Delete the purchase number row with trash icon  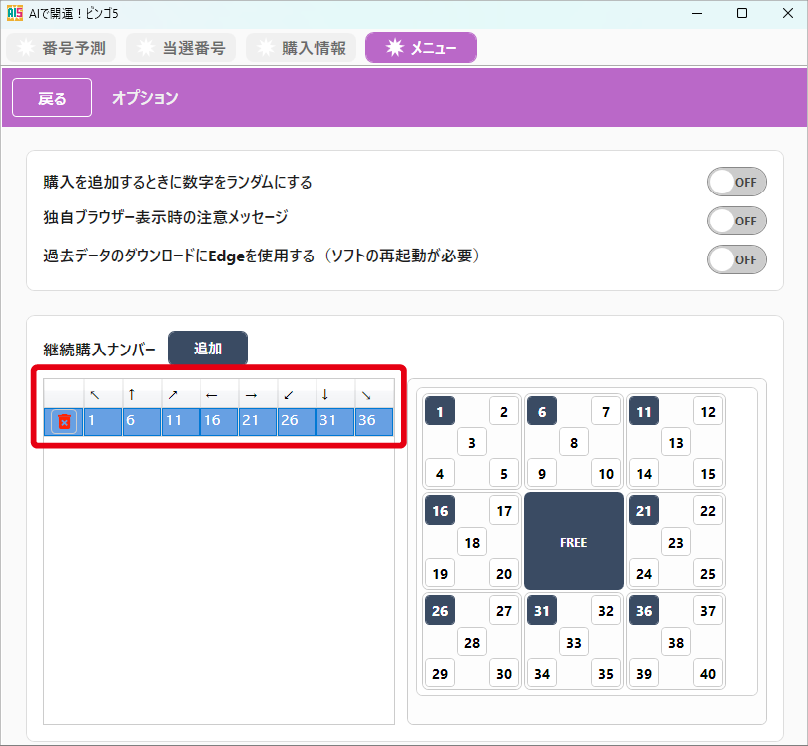(62, 421)
